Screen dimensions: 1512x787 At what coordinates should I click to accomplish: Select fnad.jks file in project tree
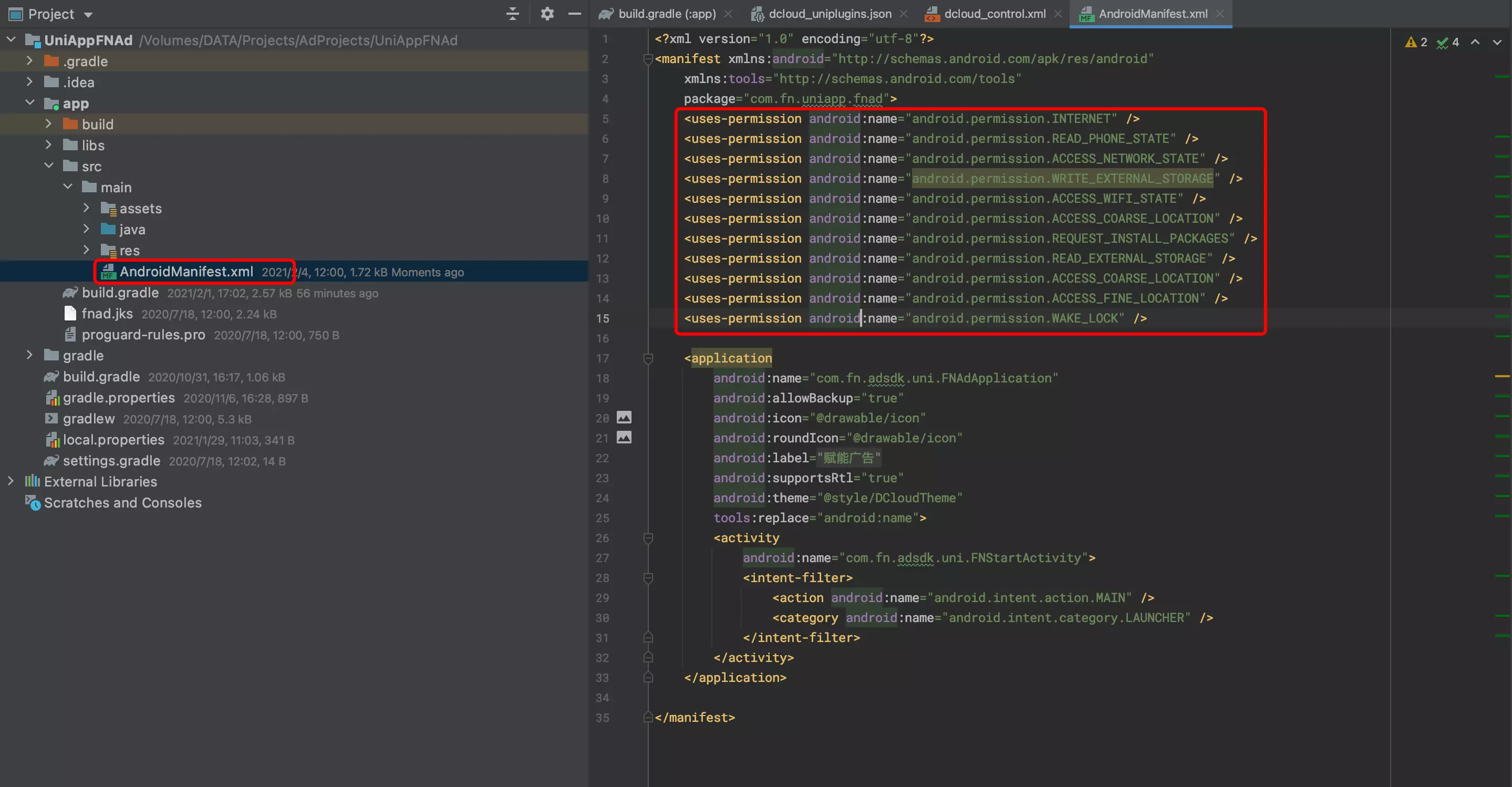click(x=107, y=314)
